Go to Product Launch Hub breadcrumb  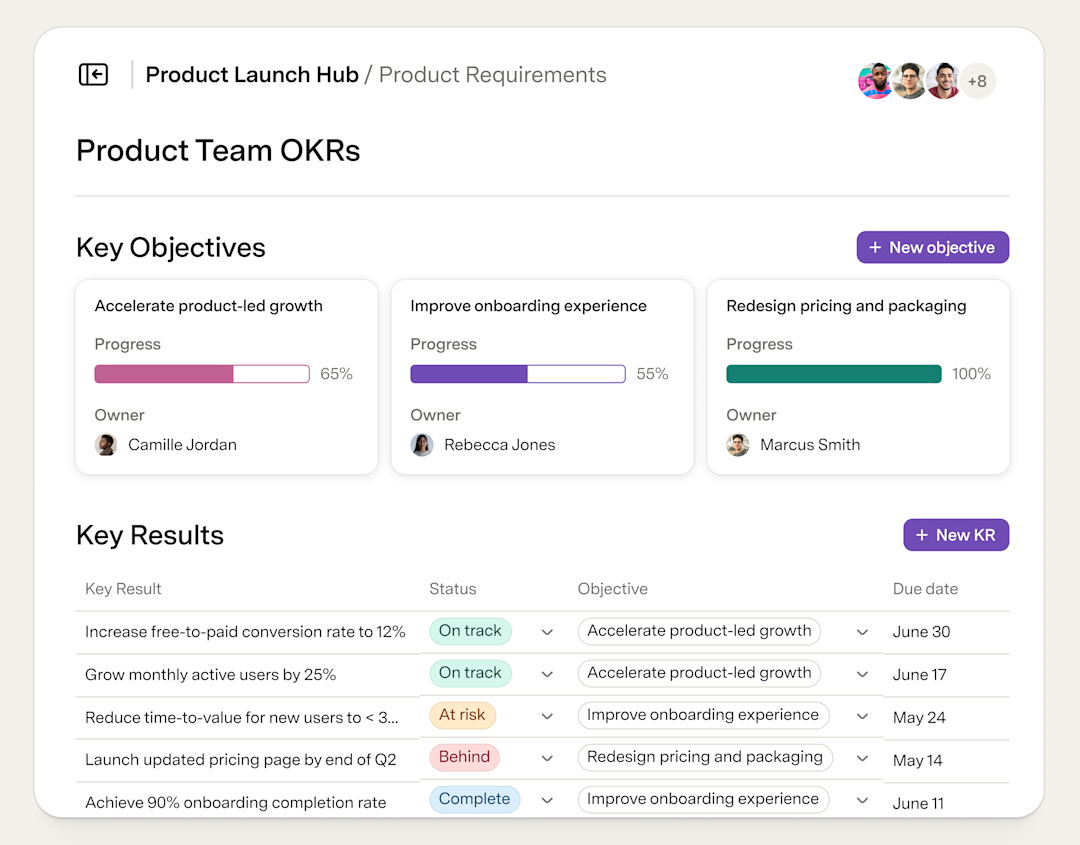252,74
